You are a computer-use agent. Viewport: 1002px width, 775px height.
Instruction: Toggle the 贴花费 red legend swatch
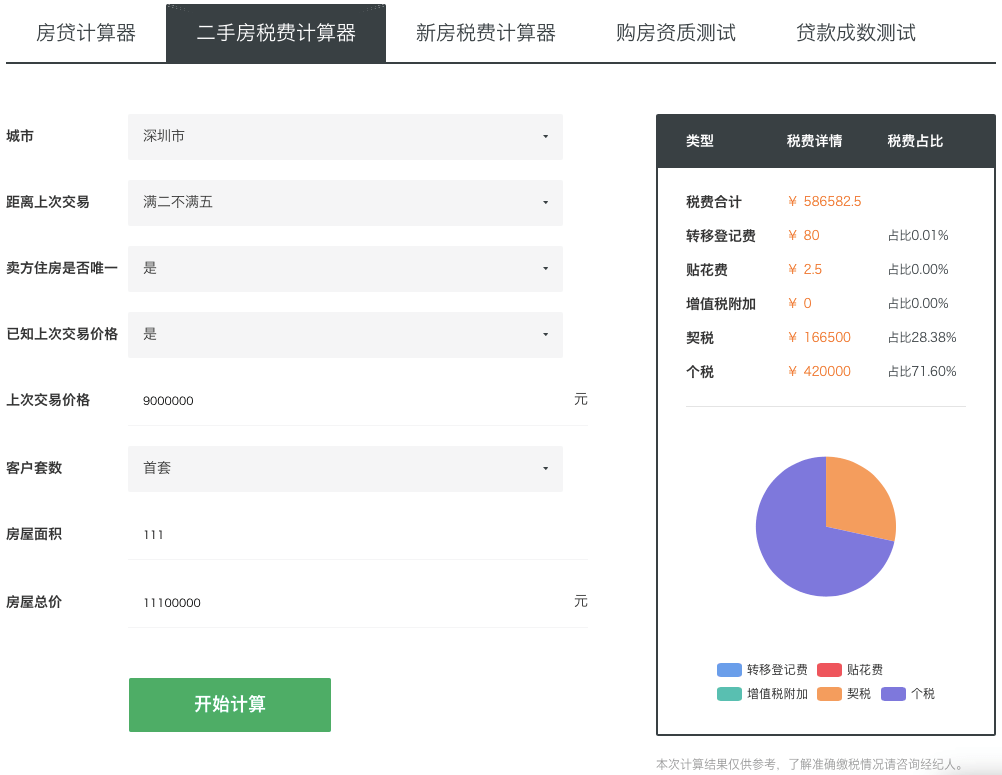[829, 670]
